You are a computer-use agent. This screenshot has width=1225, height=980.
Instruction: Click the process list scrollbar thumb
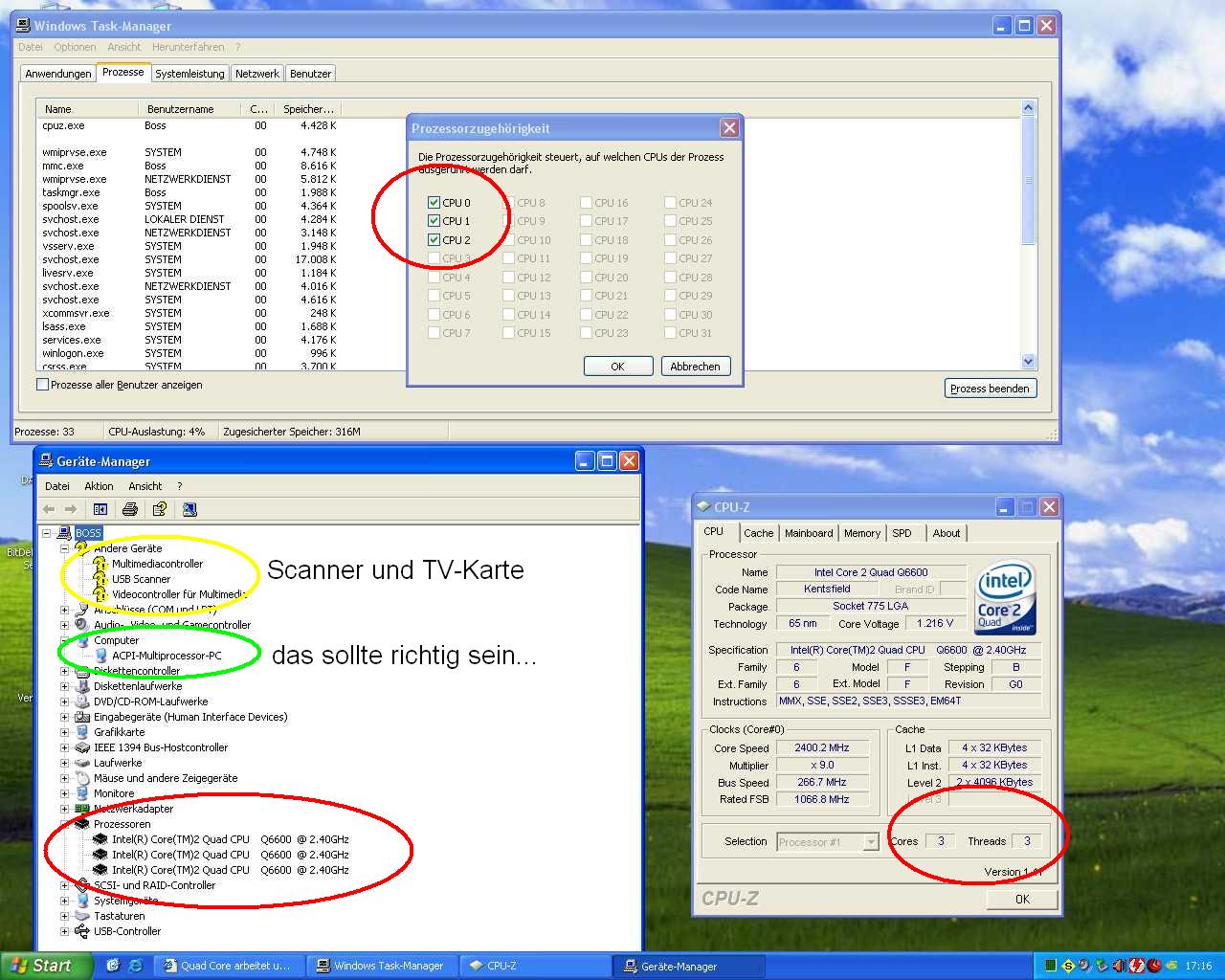tap(1029, 180)
